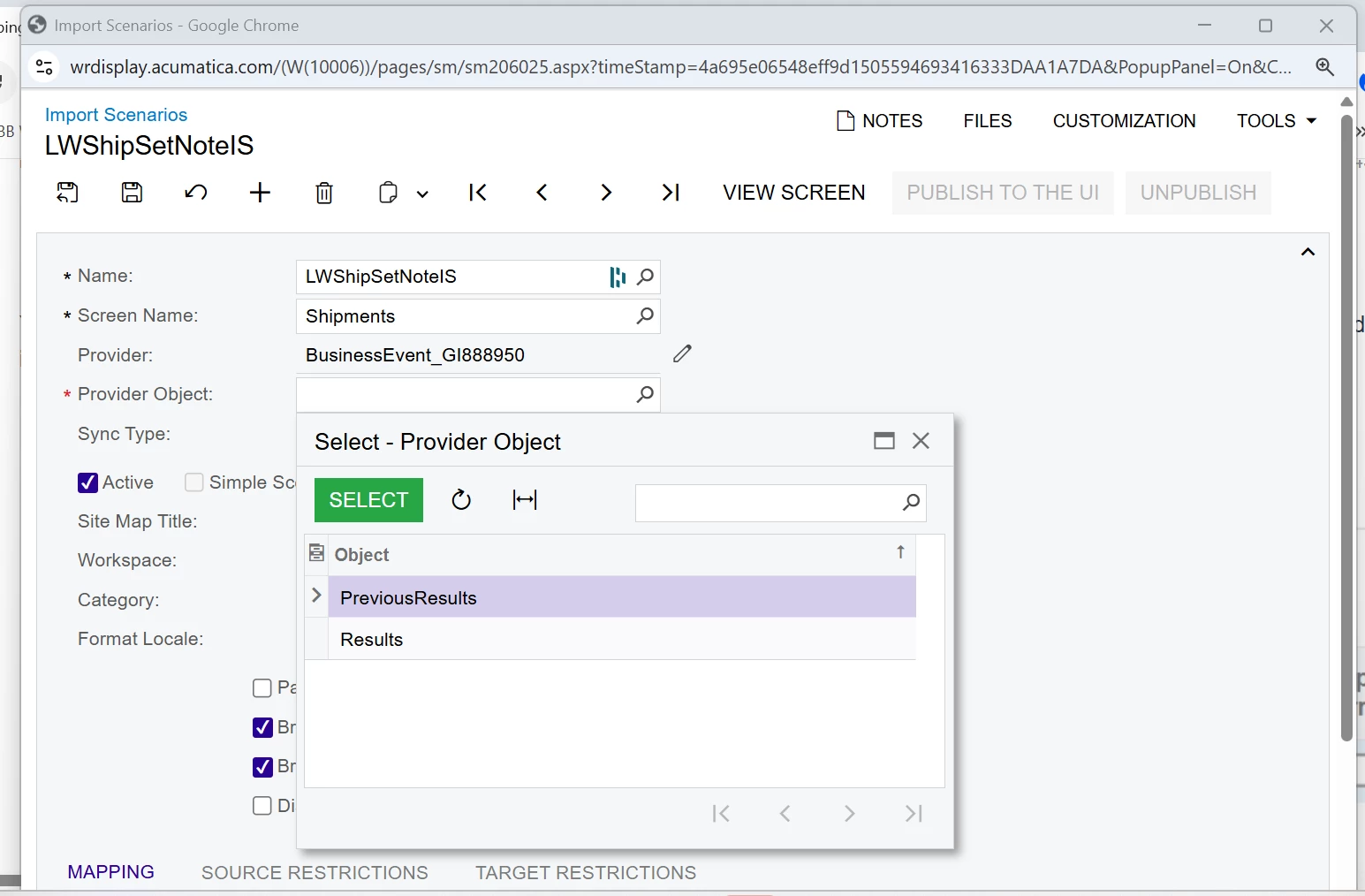Close the Select - Provider Object popup
Viewport: 1365px width, 896px height.
[921, 441]
